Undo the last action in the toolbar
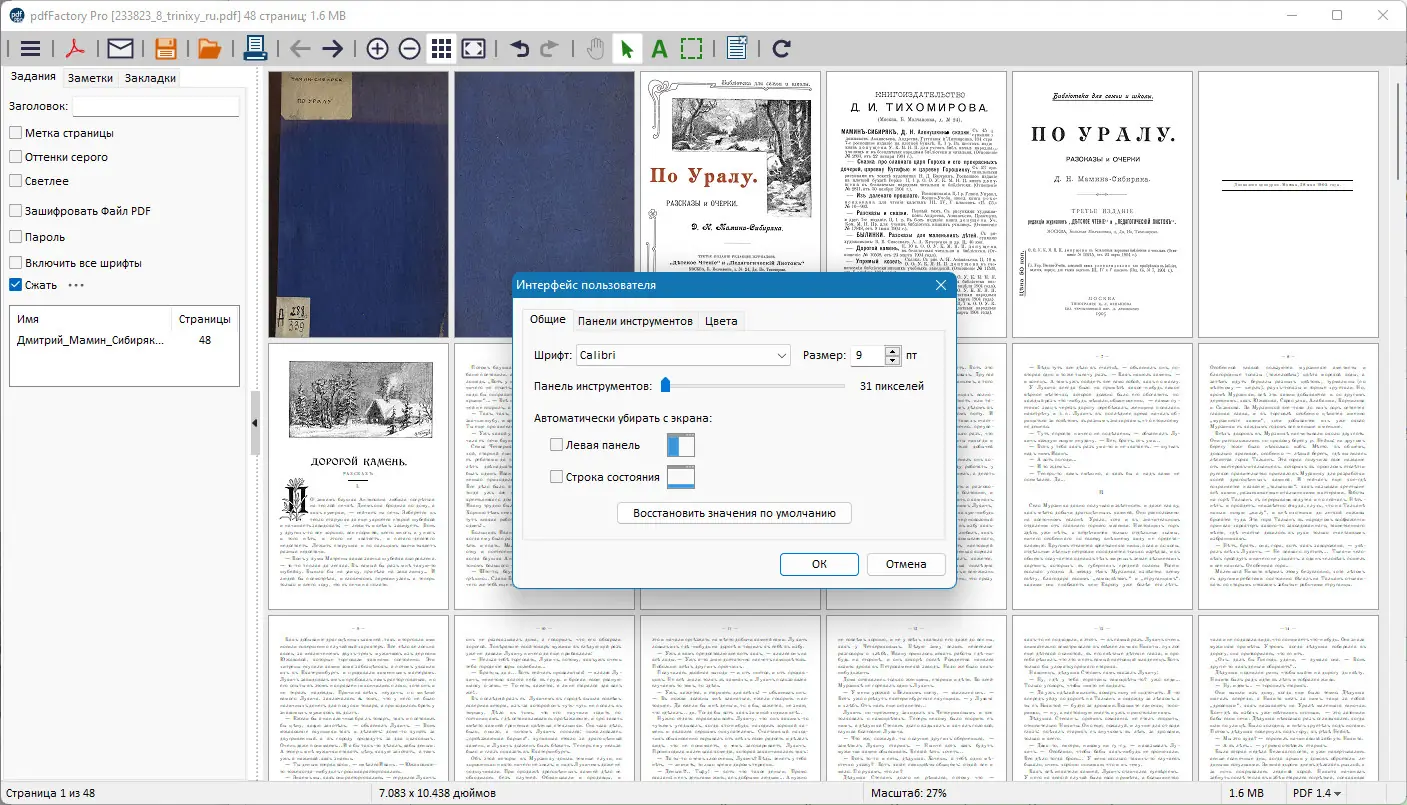The image size is (1407, 805). coord(519,48)
